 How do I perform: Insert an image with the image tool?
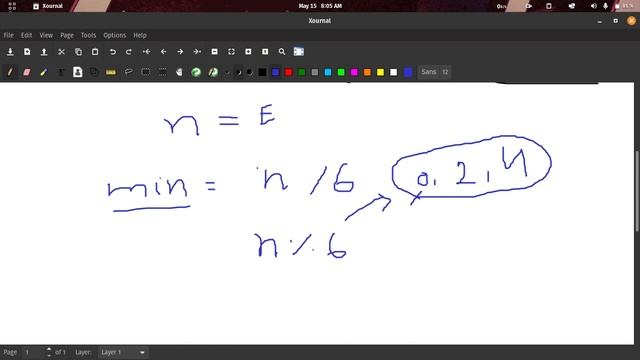pos(78,72)
